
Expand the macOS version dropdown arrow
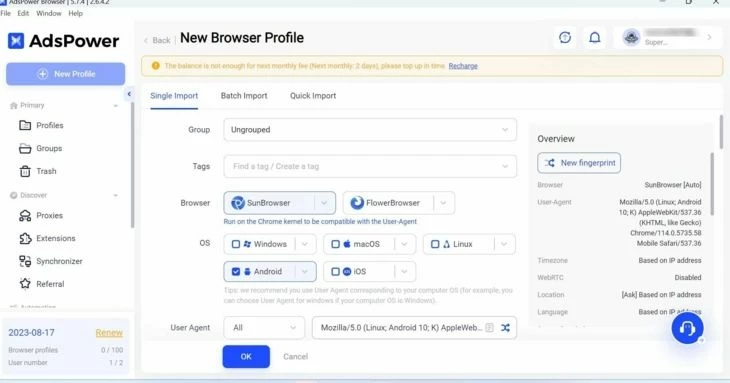coord(404,244)
